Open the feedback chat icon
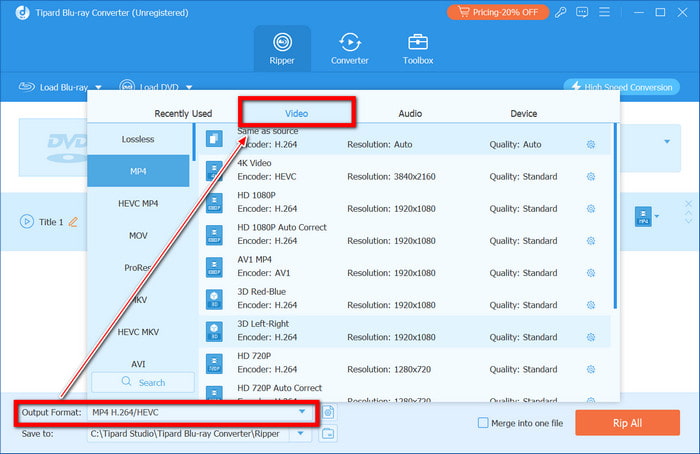This screenshot has width=700, height=454. 582,12
